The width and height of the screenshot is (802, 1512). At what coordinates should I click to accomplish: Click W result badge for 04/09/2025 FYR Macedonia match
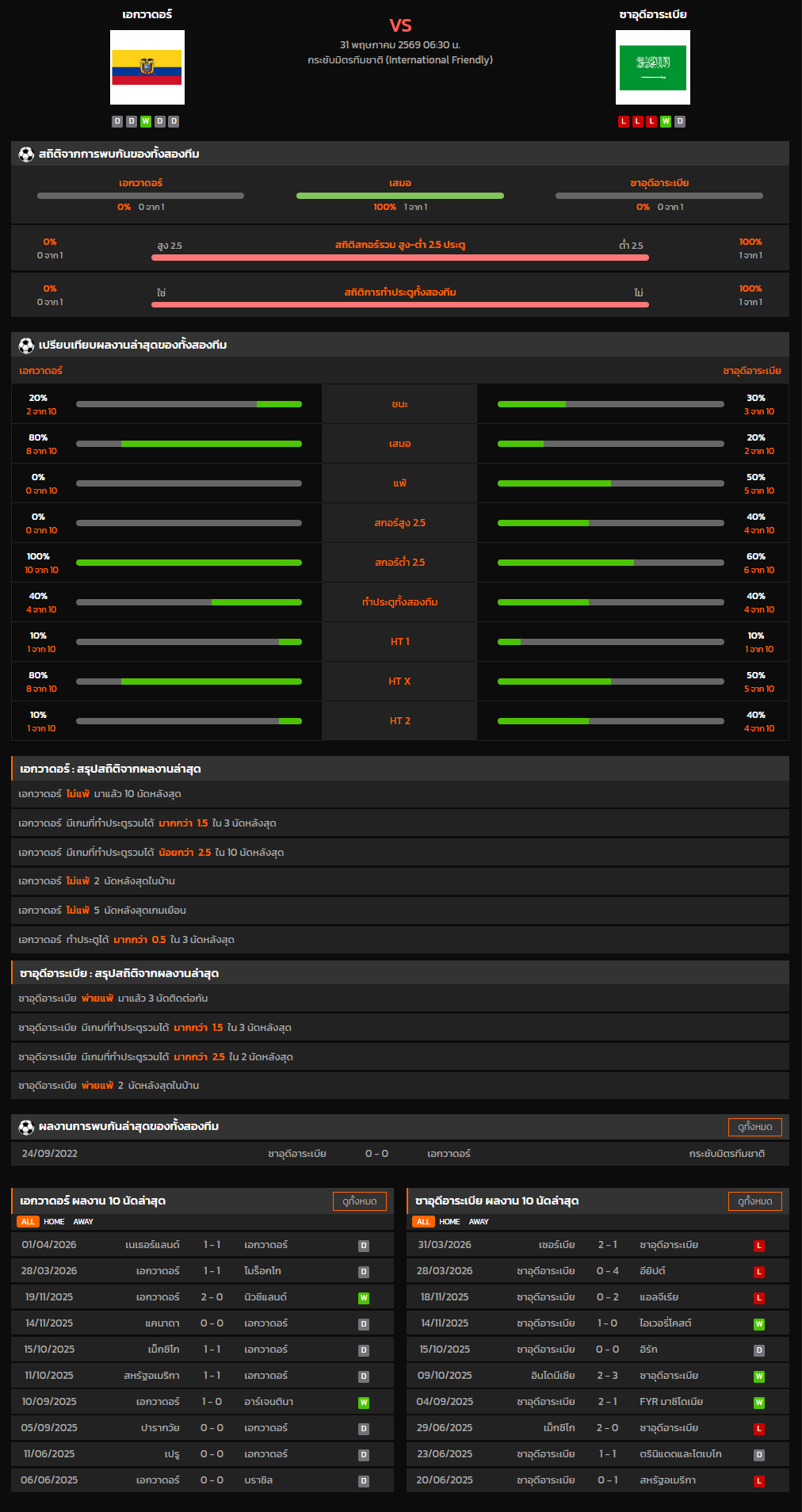click(759, 1403)
